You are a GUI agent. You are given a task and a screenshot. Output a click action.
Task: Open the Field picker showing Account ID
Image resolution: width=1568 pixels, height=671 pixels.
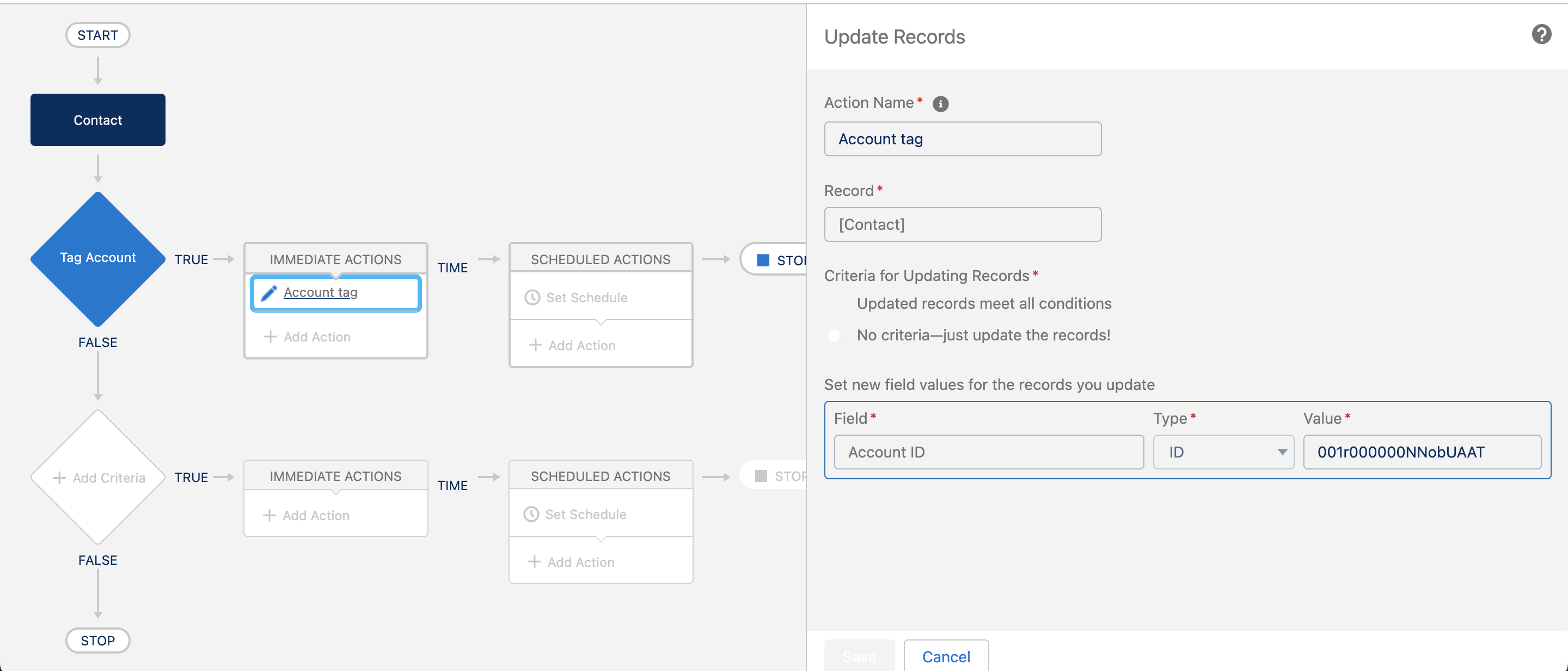988,452
